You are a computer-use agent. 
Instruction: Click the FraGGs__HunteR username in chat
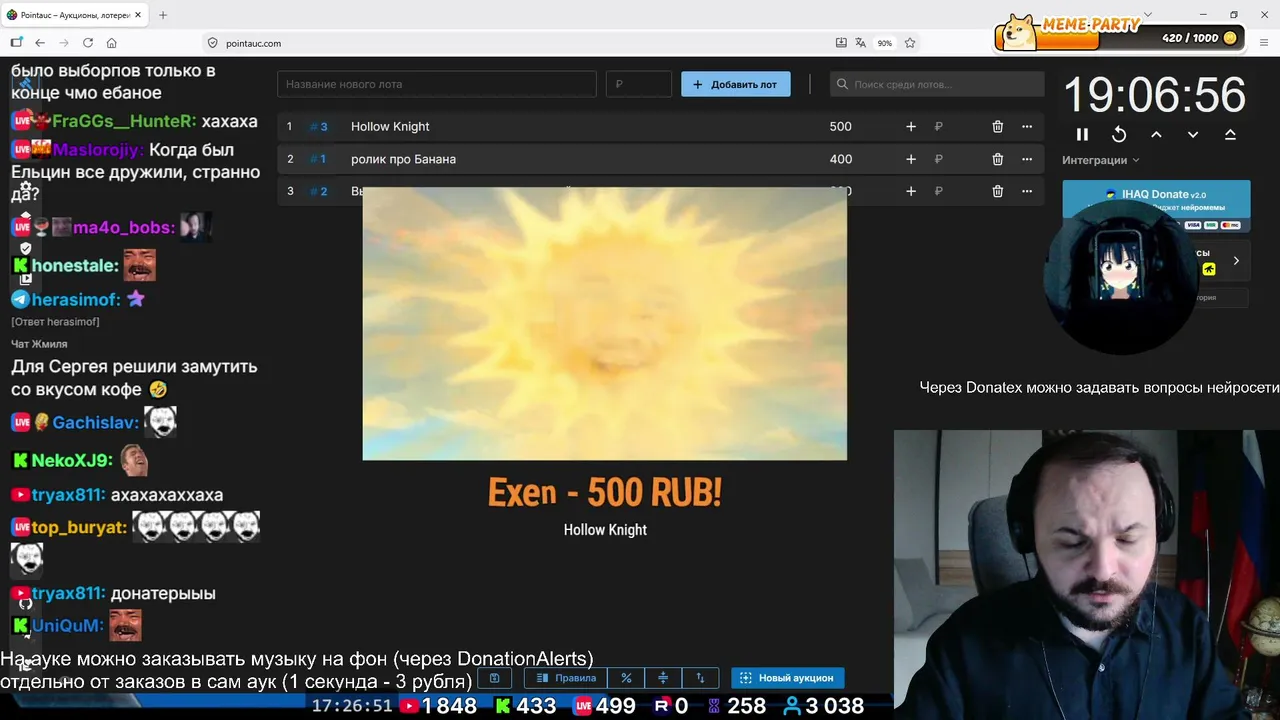click(124, 121)
